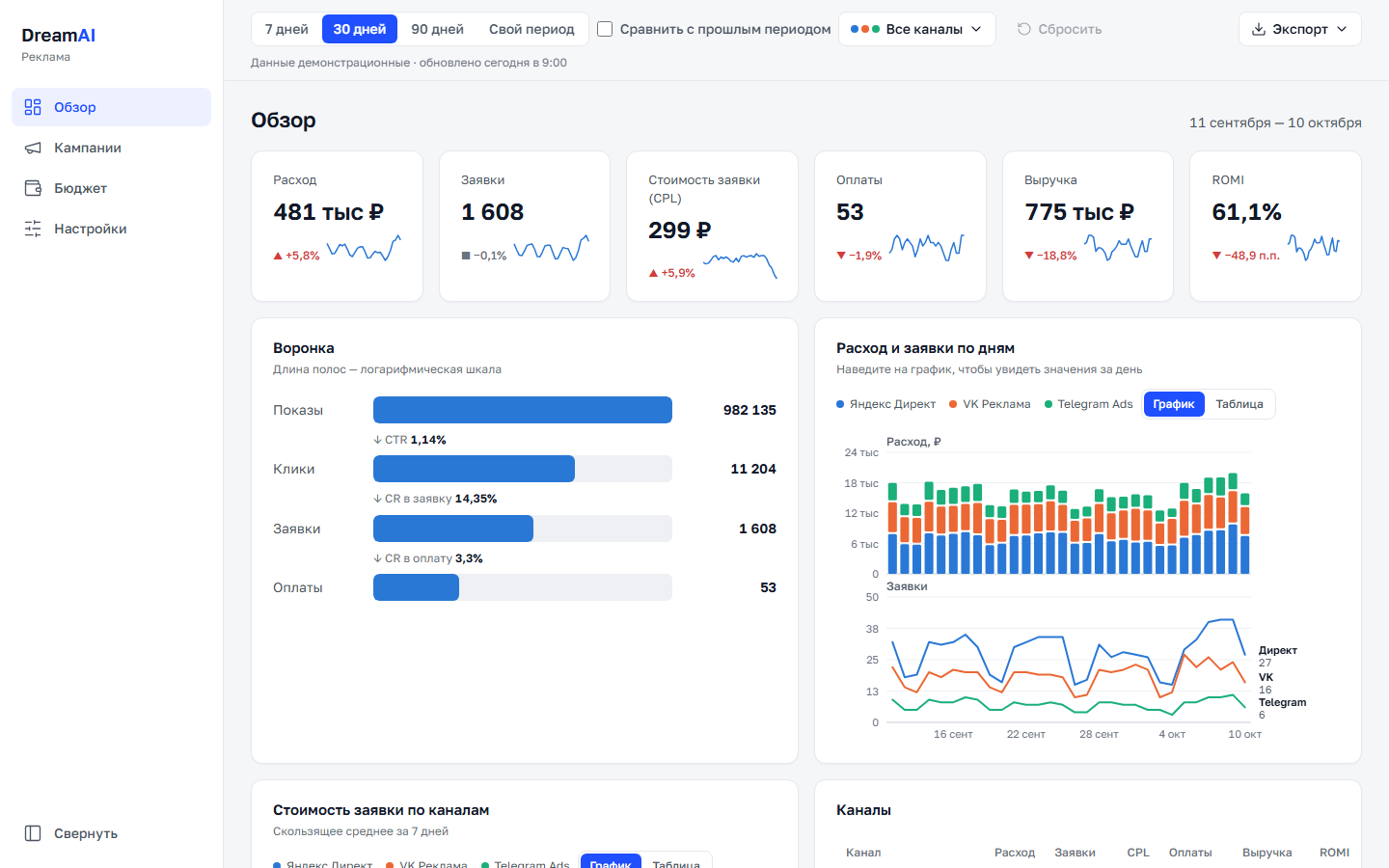Image resolution: width=1389 pixels, height=868 pixels.
Task: Click the Обзор dashboard grid icon
Action: pyautogui.click(x=33, y=107)
